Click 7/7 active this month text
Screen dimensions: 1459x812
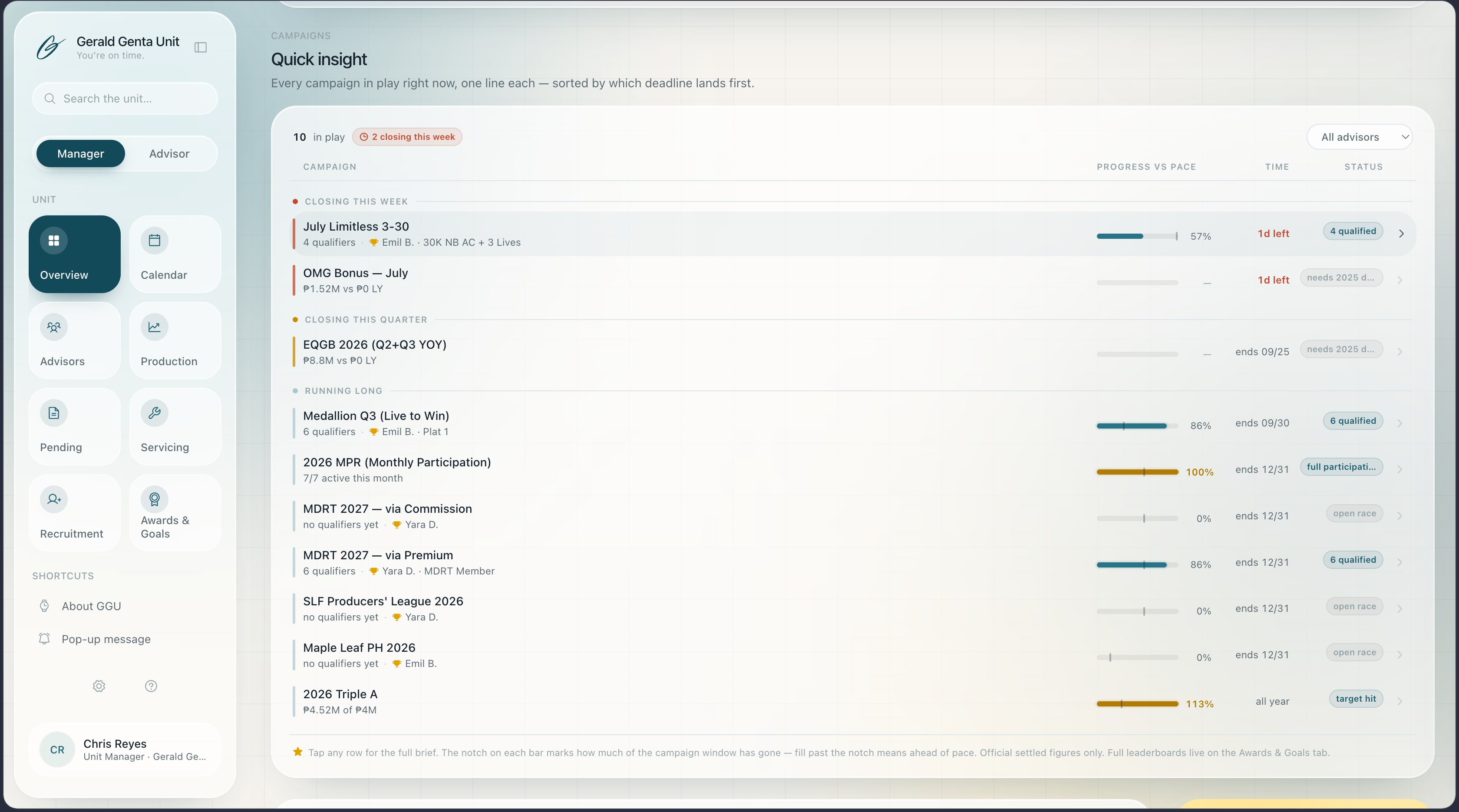[353, 478]
